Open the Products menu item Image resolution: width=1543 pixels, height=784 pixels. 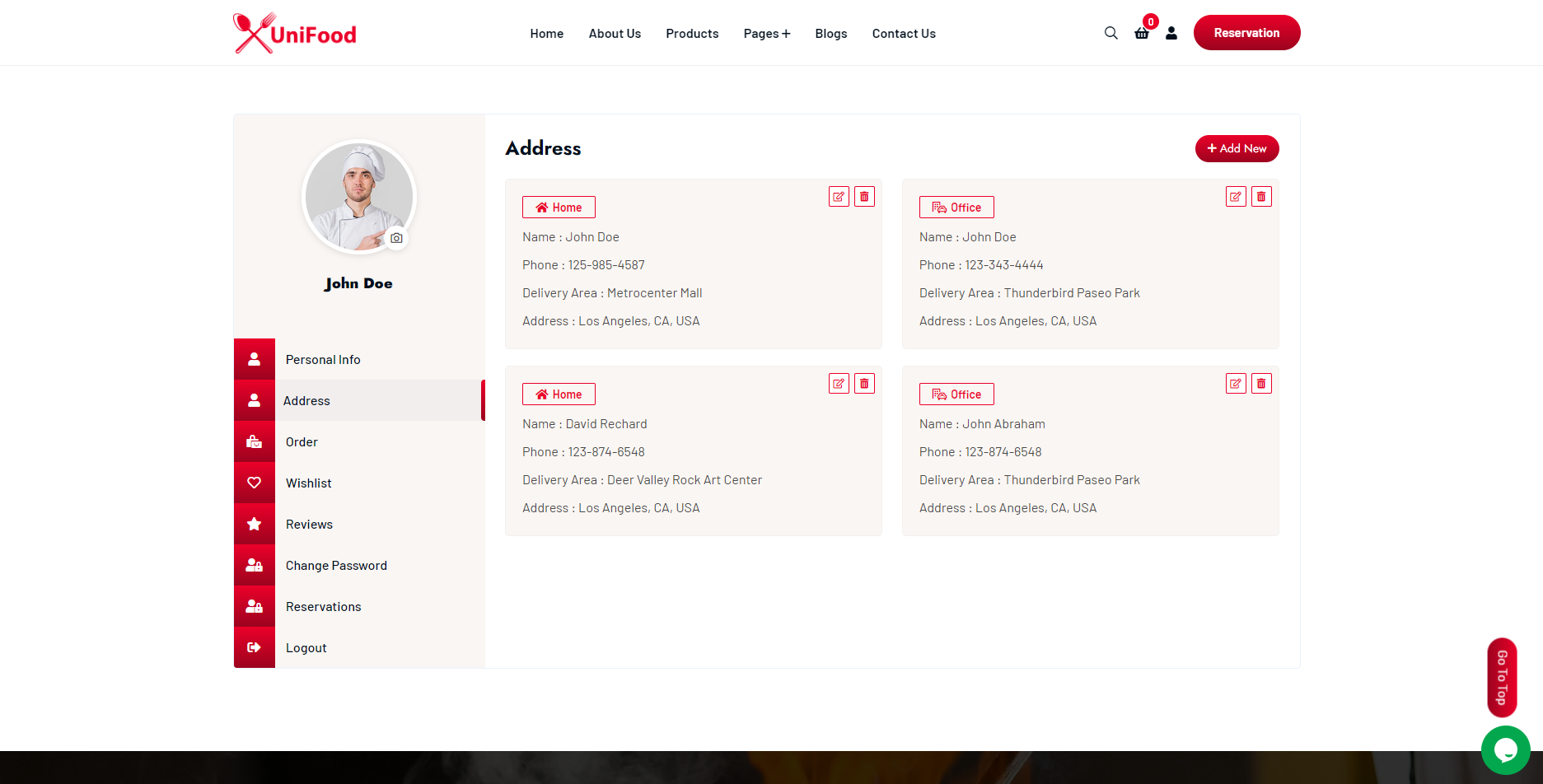tap(692, 34)
